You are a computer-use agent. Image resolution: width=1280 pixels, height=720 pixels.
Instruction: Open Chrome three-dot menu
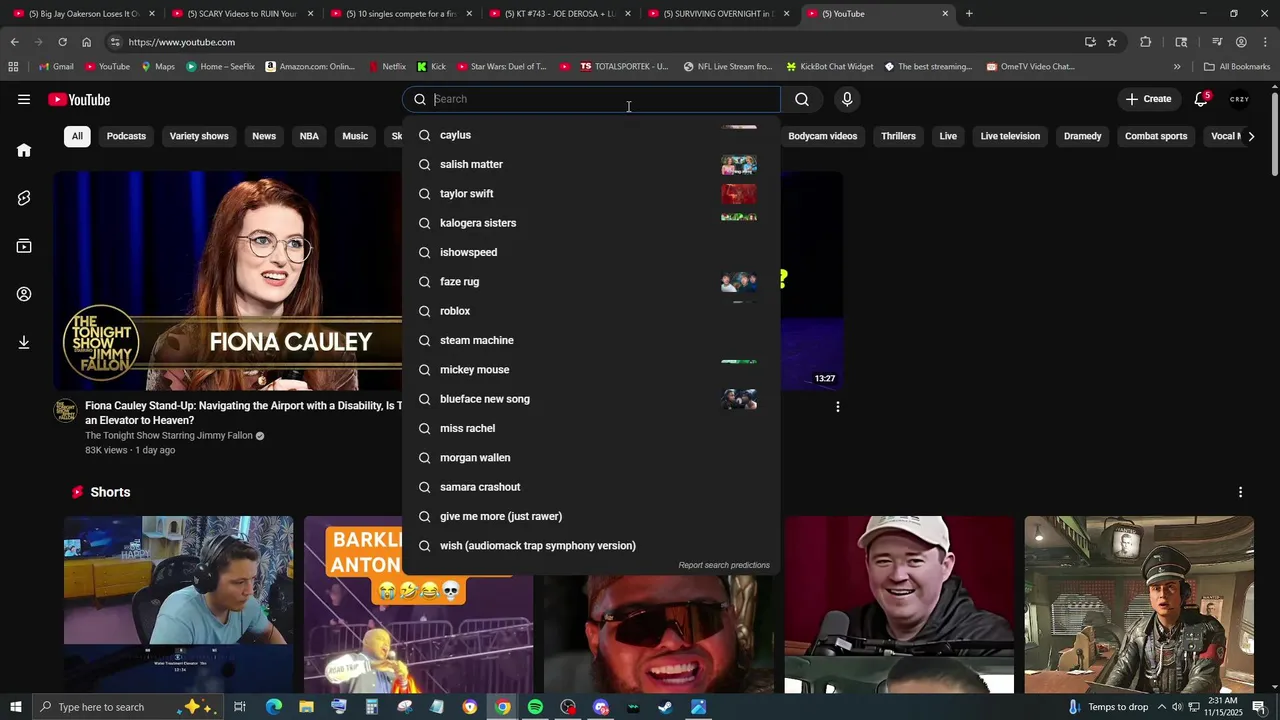point(1265,42)
